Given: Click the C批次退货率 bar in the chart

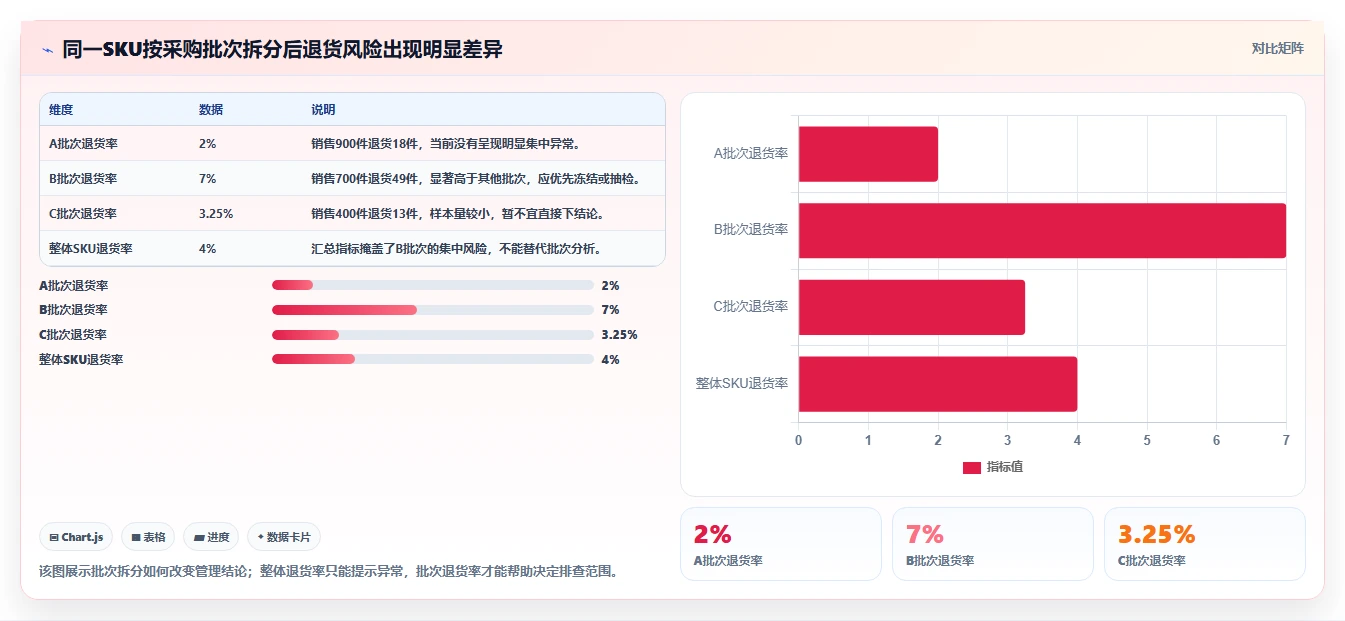Looking at the screenshot, I should [912, 307].
